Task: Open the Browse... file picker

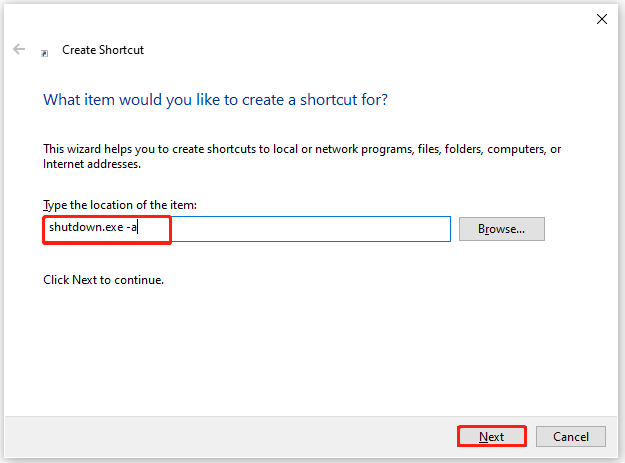Action: click(x=501, y=229)
